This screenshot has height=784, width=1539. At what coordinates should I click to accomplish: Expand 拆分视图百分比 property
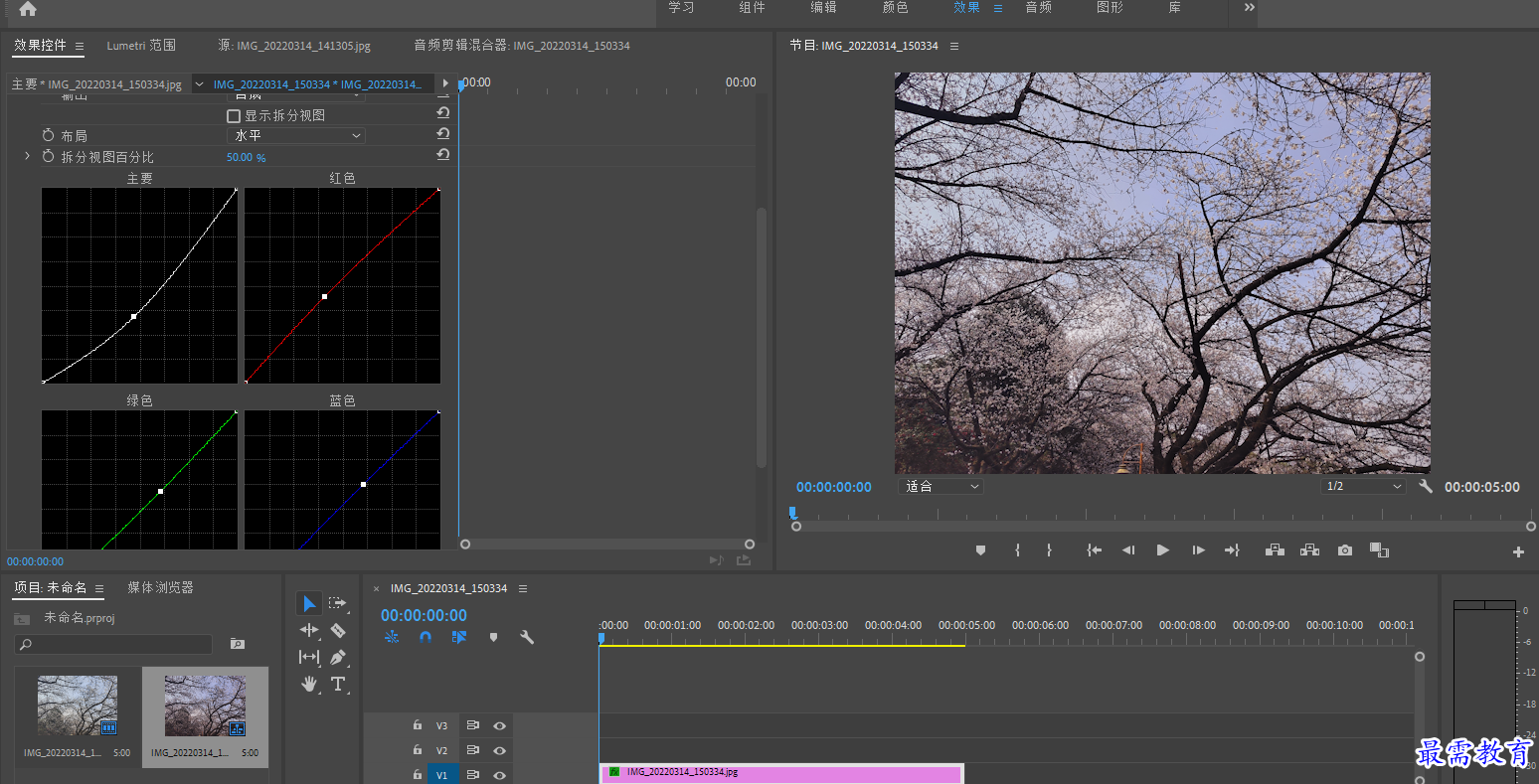[27, 156]
